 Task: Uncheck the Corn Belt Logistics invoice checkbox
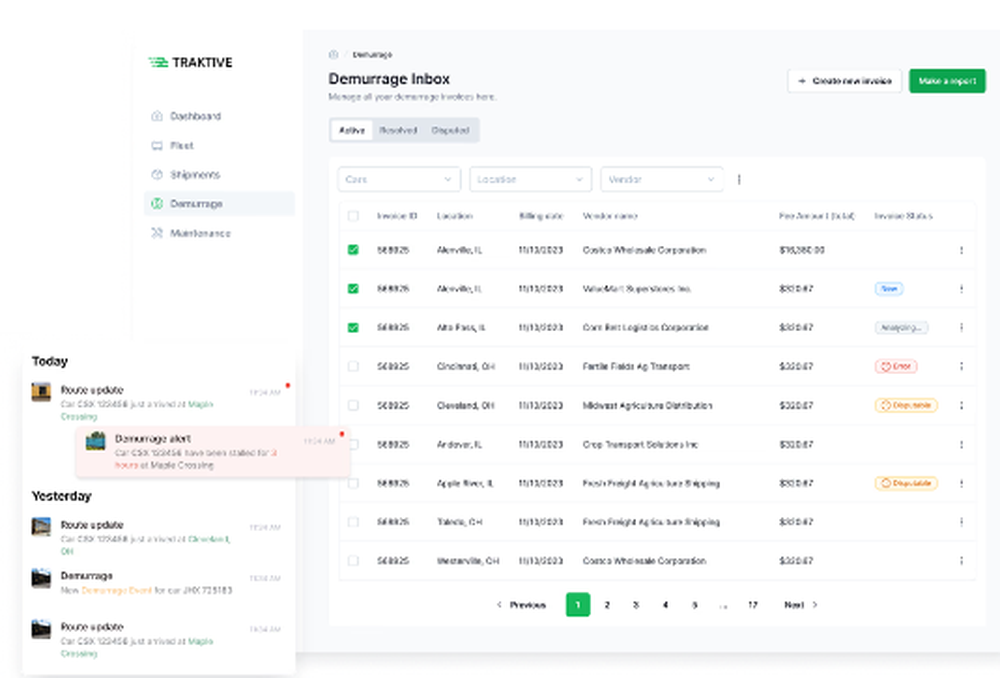[353, 327]
